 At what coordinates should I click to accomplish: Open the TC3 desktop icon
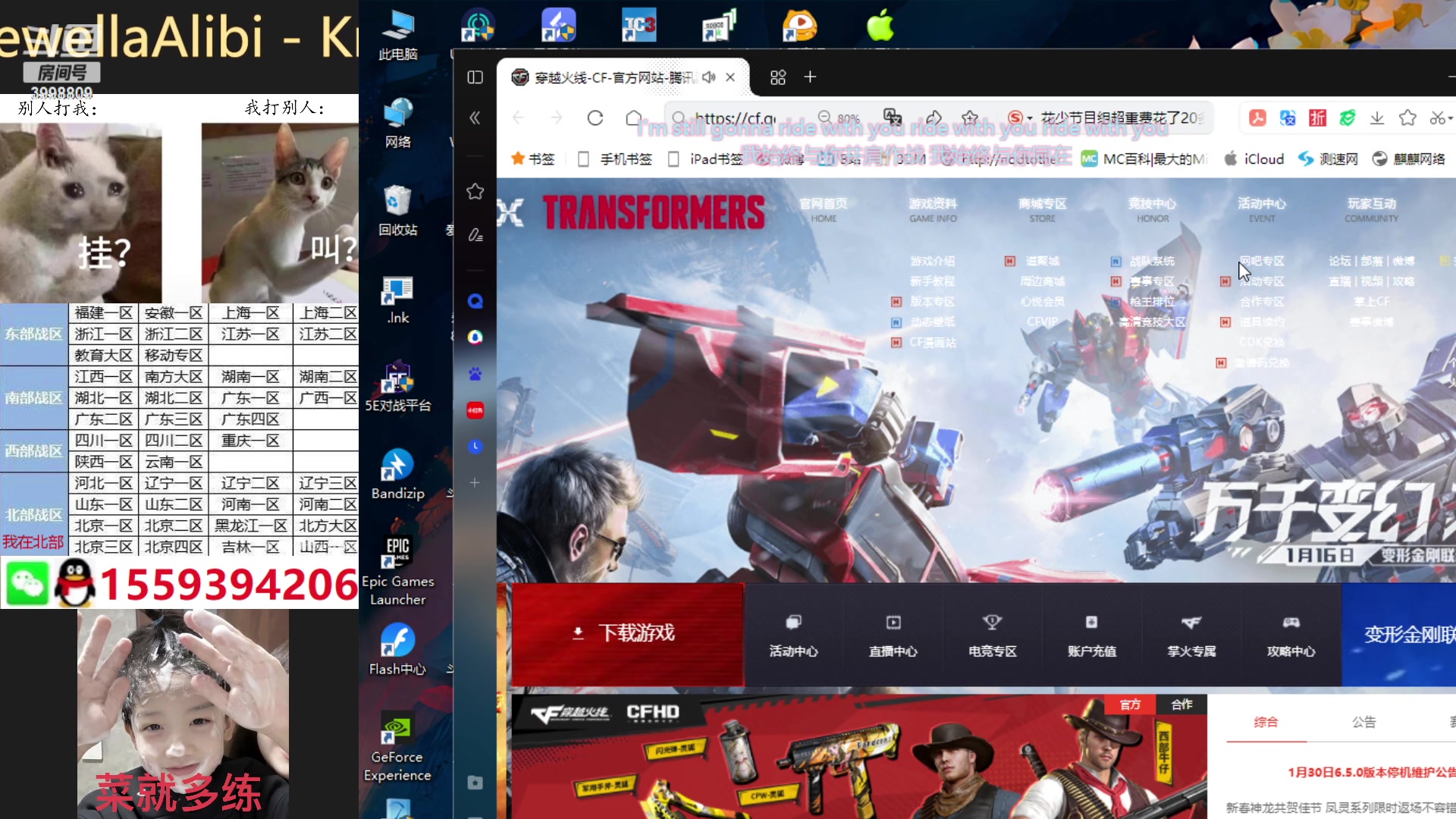(639, 26)
